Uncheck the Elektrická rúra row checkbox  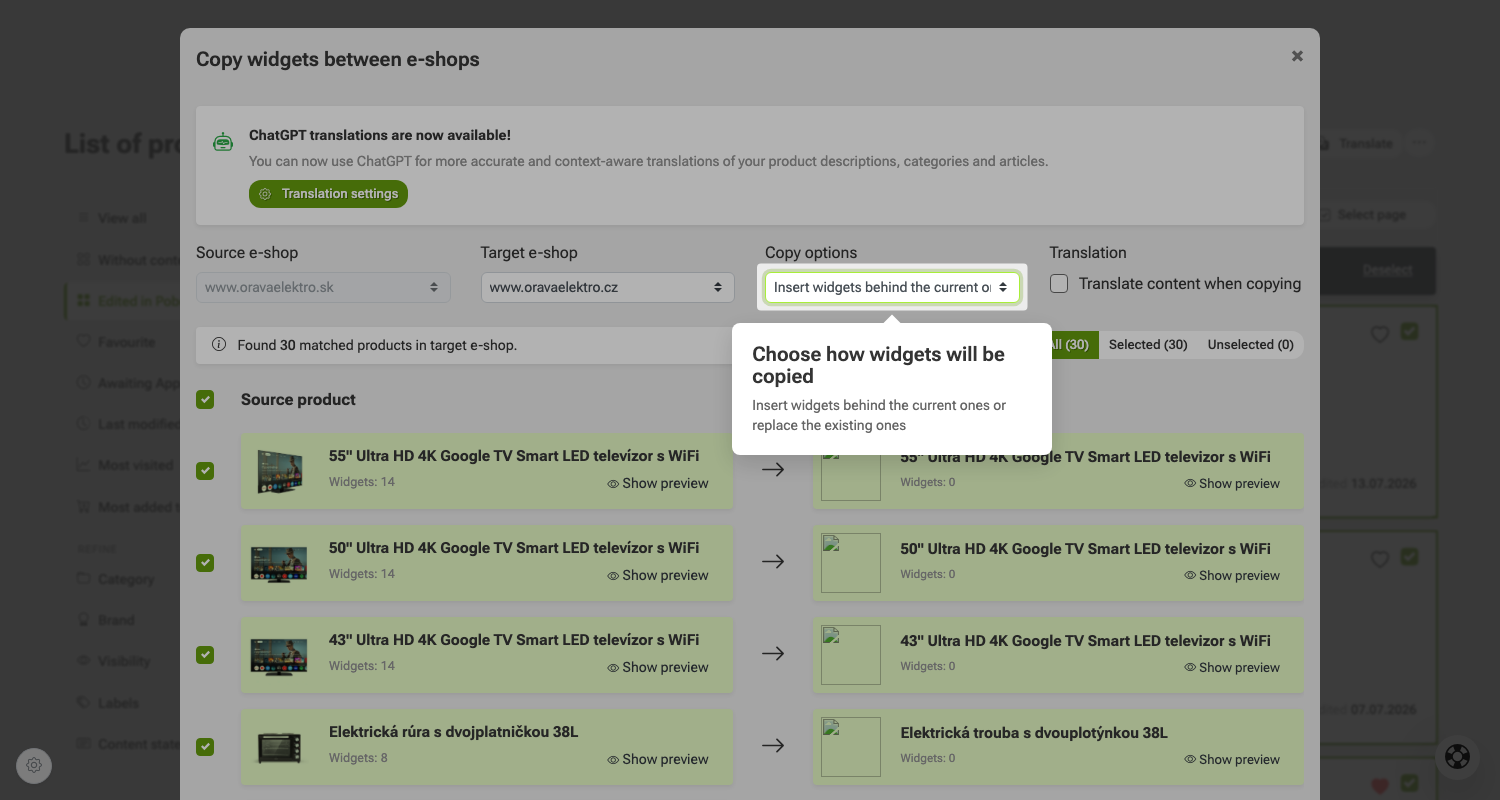point(205,747)
